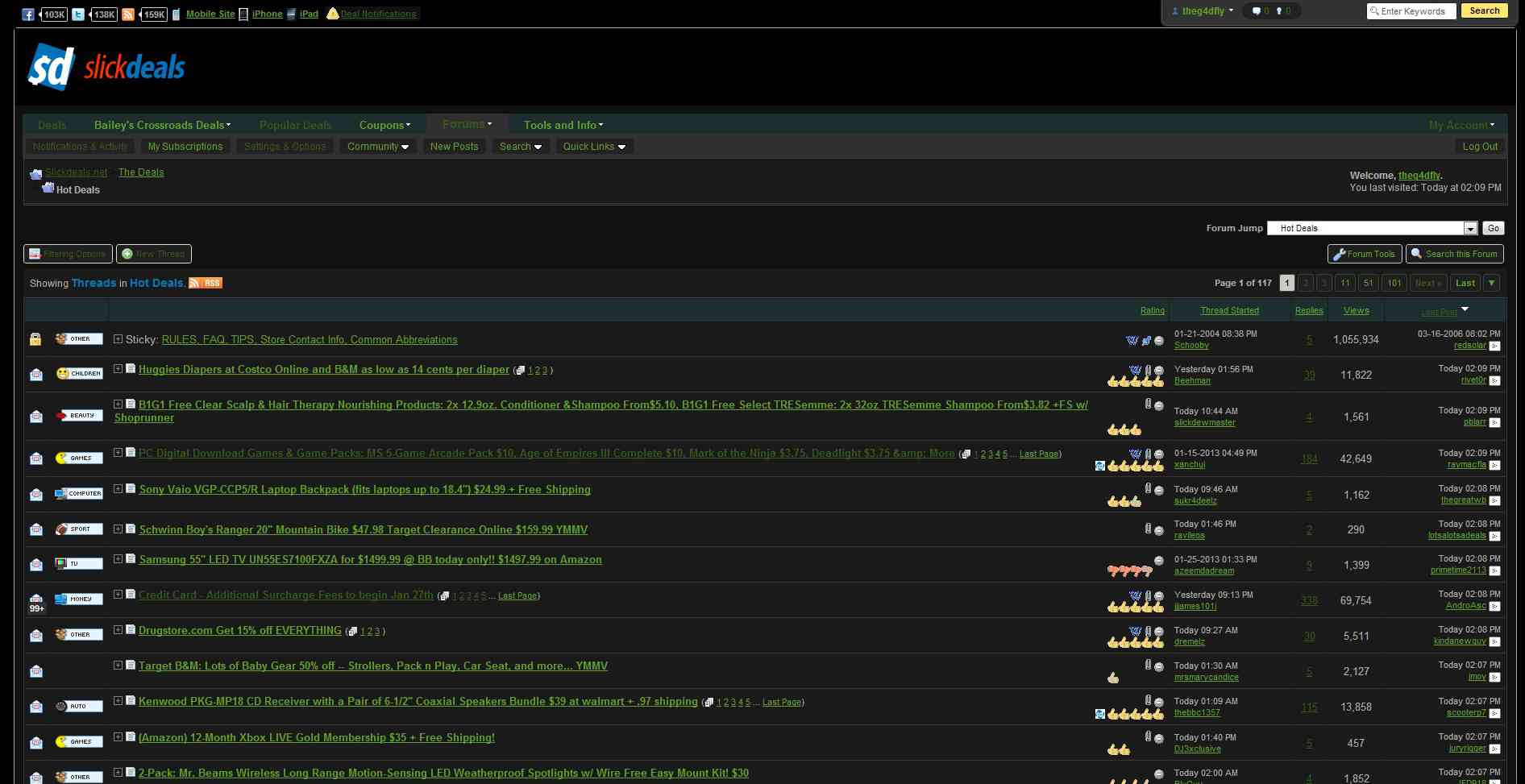Switch to the Forums tab
1525x784 pixels.
tap(466, 124)
